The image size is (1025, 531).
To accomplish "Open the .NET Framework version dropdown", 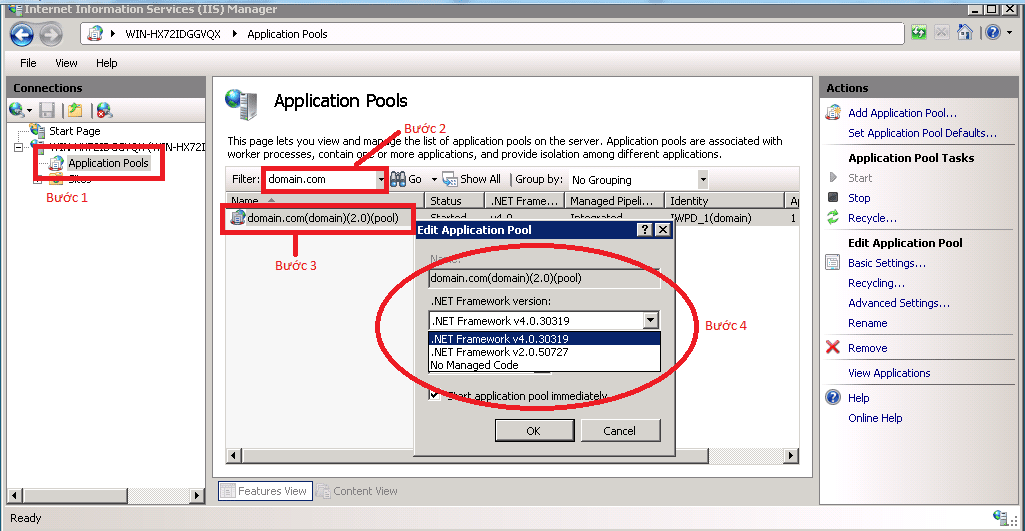I will click(650, 321).
